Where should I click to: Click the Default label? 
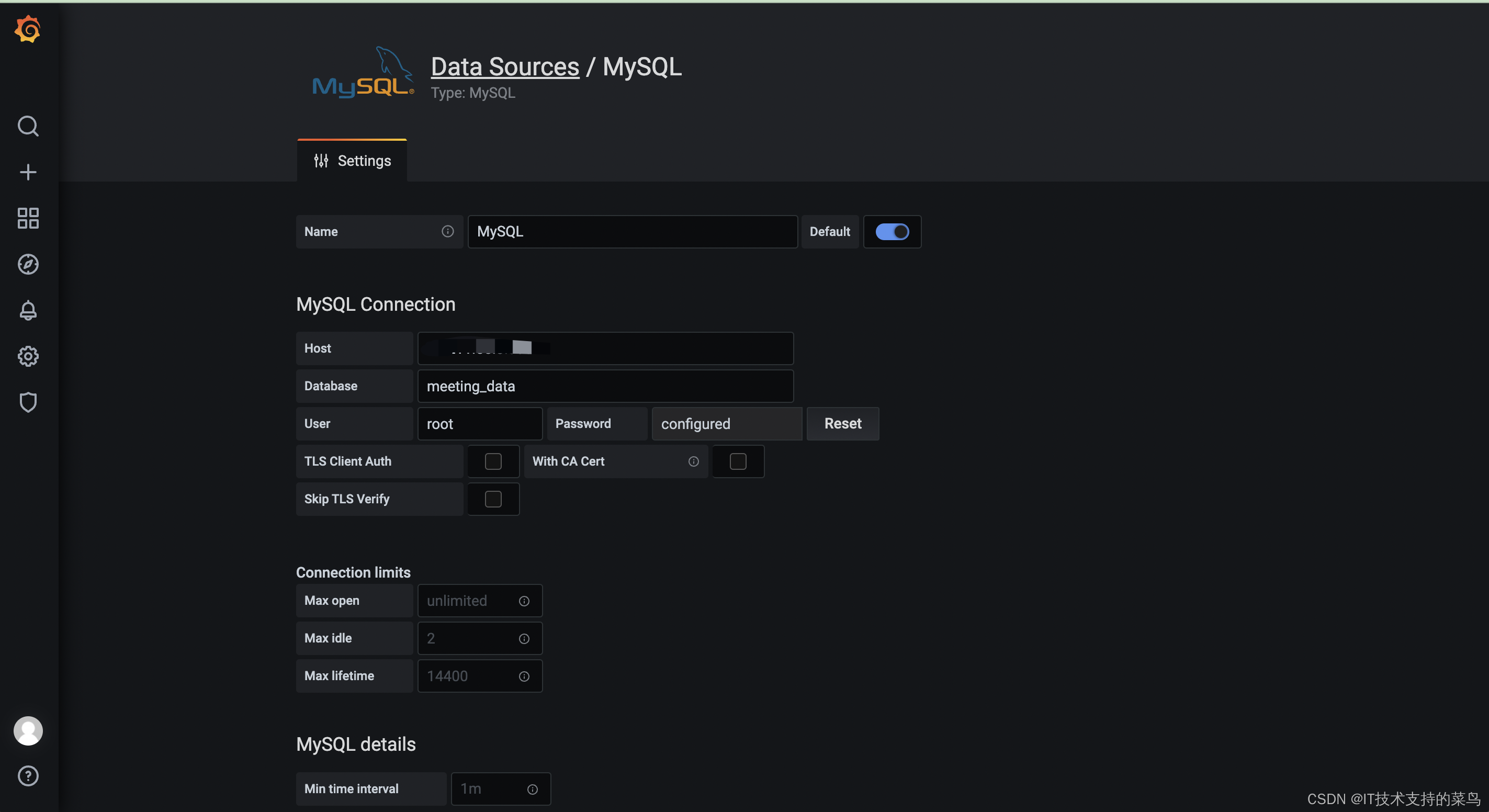[829, 232]
